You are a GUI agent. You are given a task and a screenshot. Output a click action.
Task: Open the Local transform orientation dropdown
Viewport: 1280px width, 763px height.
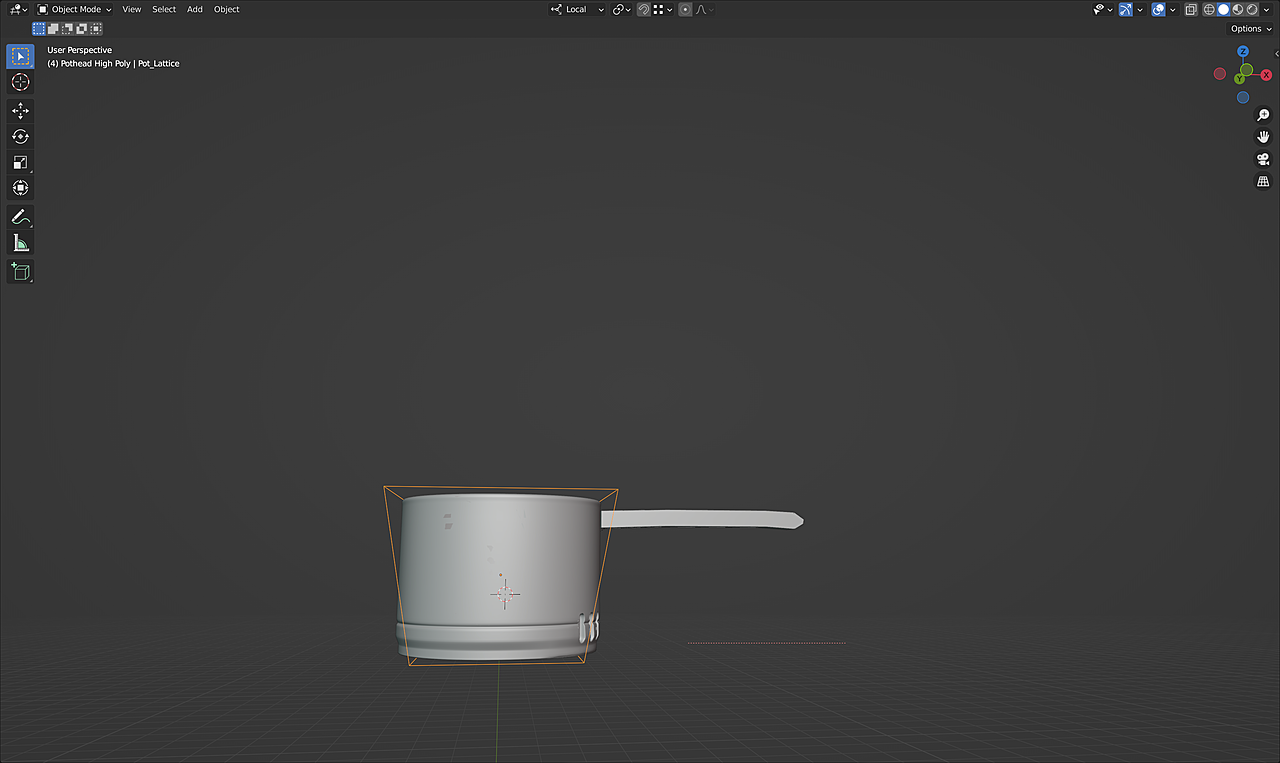click(x=577, y=9)
